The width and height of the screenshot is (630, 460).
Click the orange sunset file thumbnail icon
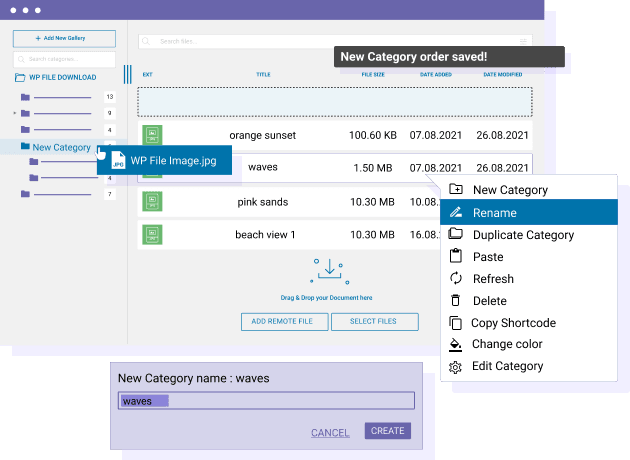point(152,135)
